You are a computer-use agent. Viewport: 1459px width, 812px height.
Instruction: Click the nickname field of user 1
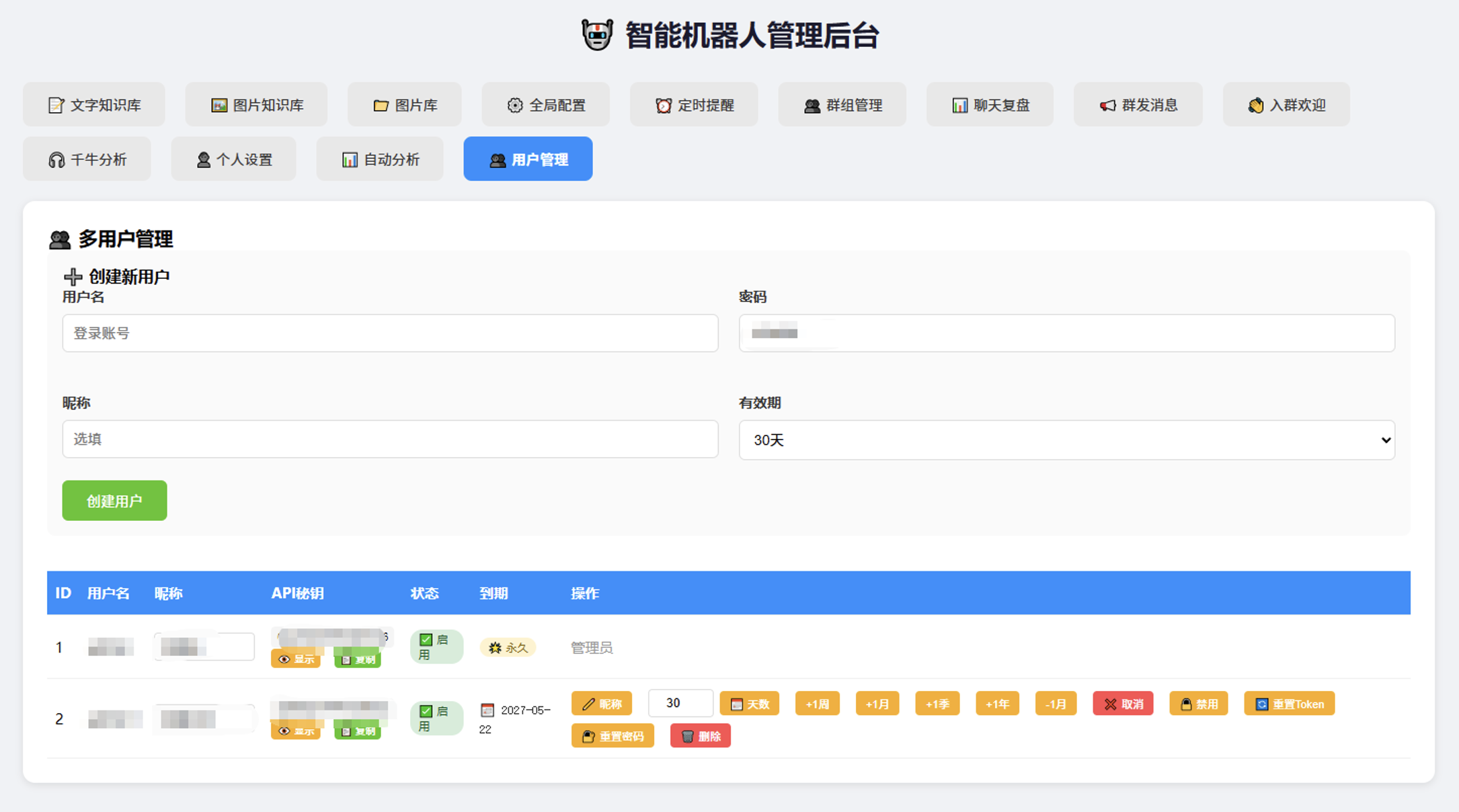point(204,647)
